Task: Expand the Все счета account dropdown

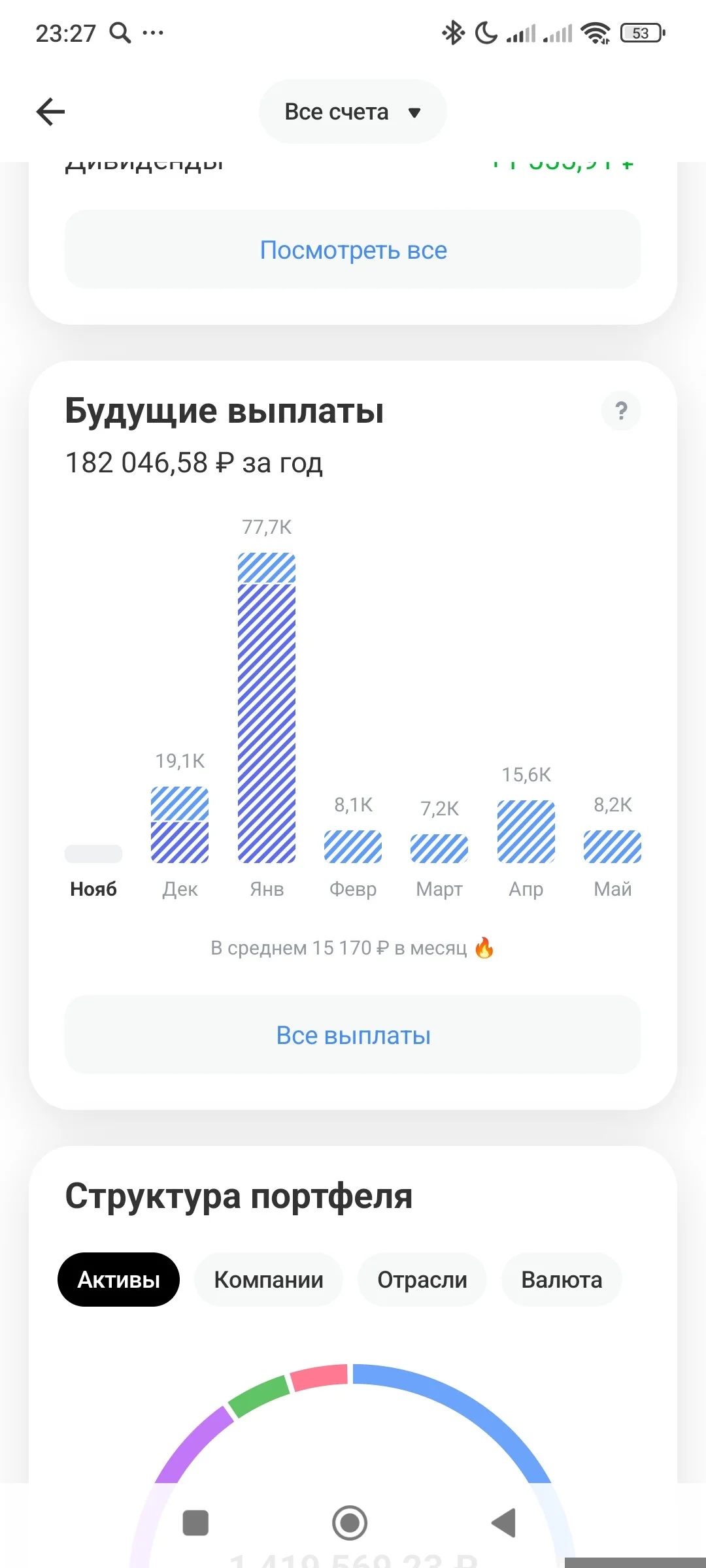Action: tap(353, 112)
